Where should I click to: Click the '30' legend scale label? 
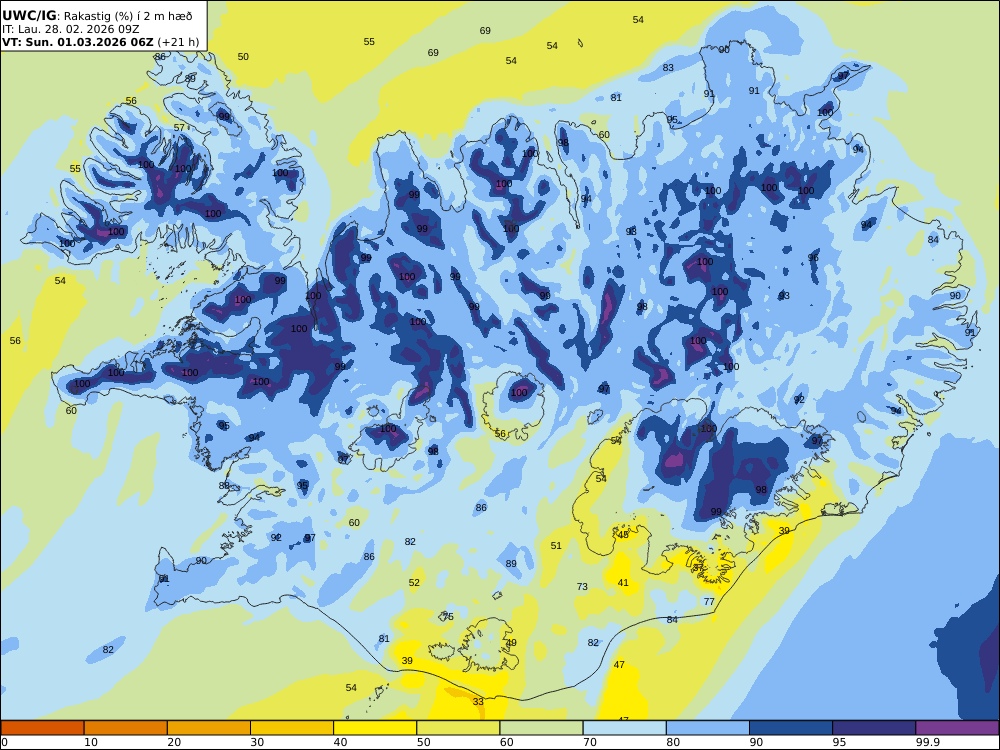(257, 742)
